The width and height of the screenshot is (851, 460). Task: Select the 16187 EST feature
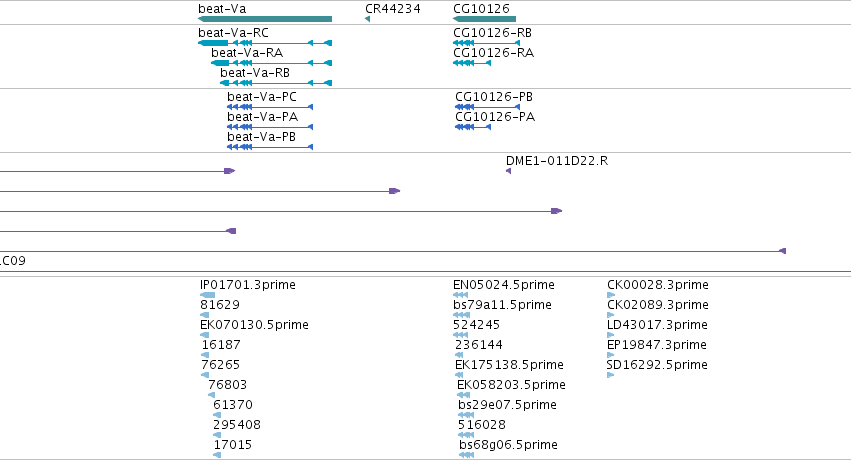[x=205, y=355]
